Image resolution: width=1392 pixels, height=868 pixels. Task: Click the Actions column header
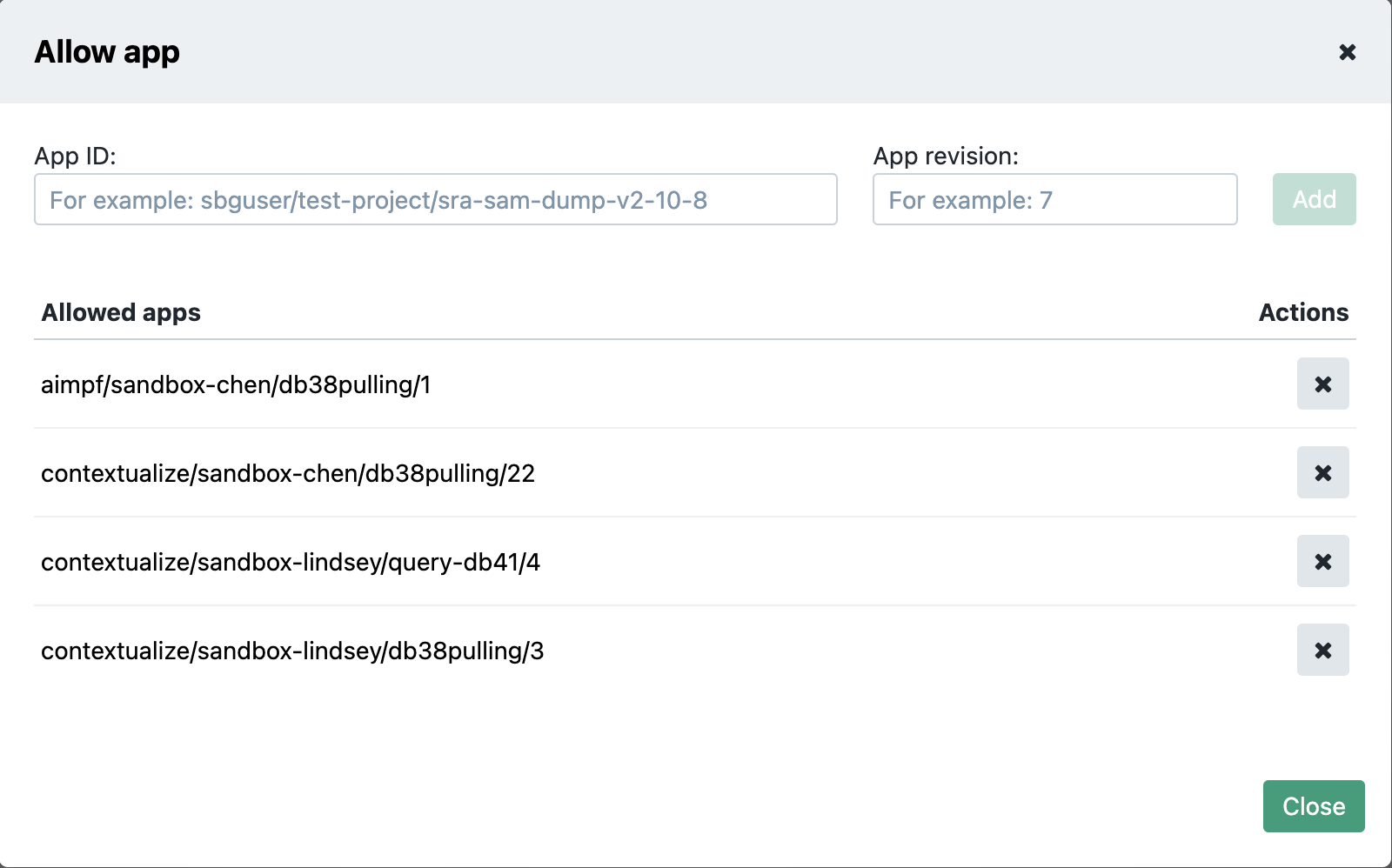point(1302,312)
